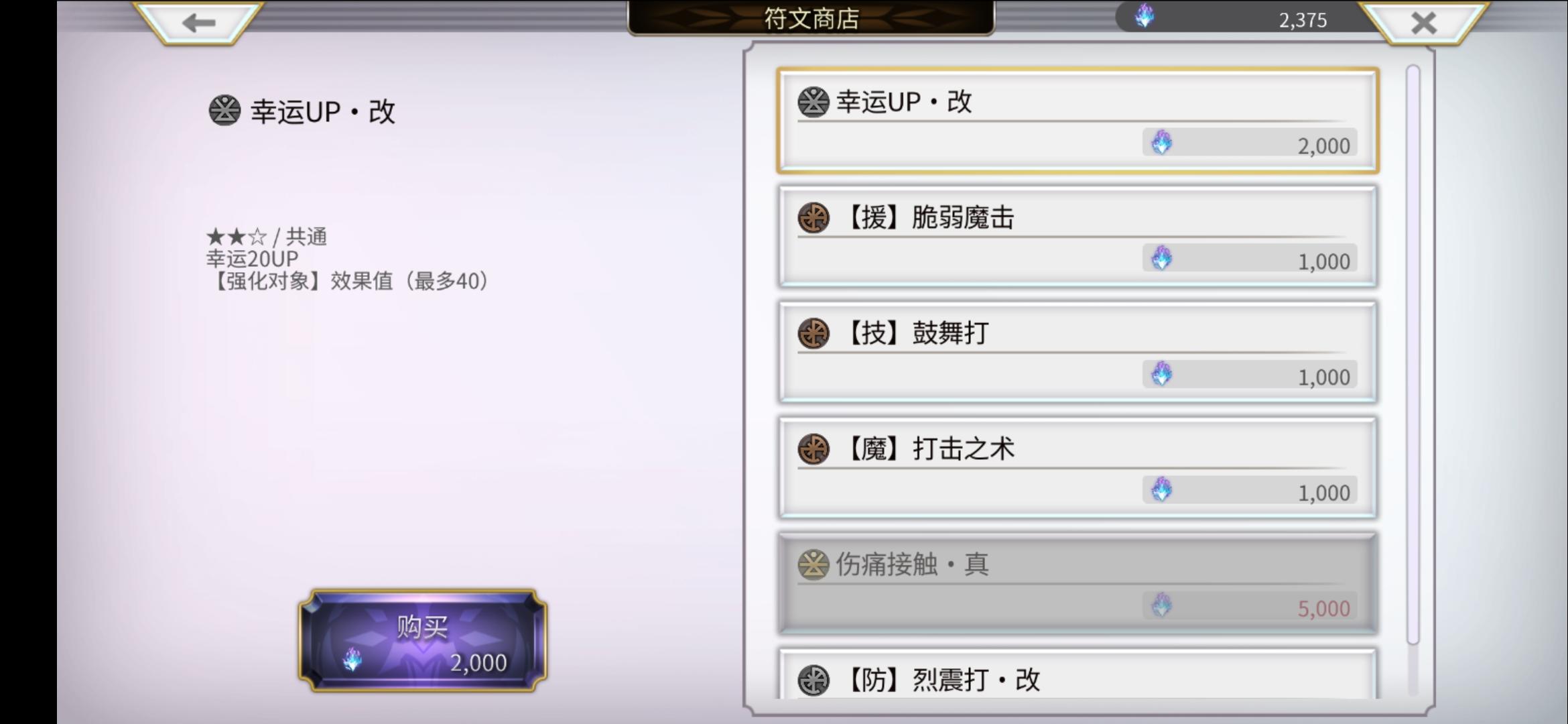
Task: Select the 幸运UP・改 list item
Action: click(x=1077, y=121)
